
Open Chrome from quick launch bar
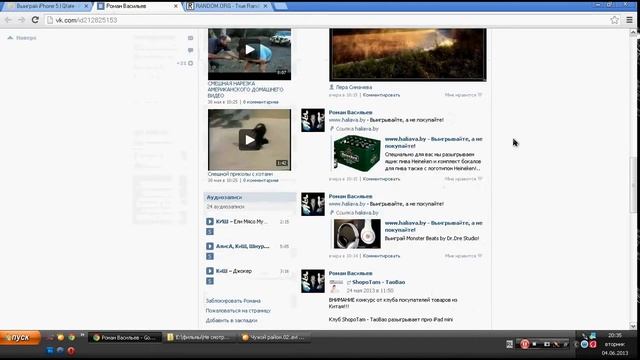coord(71,337)
